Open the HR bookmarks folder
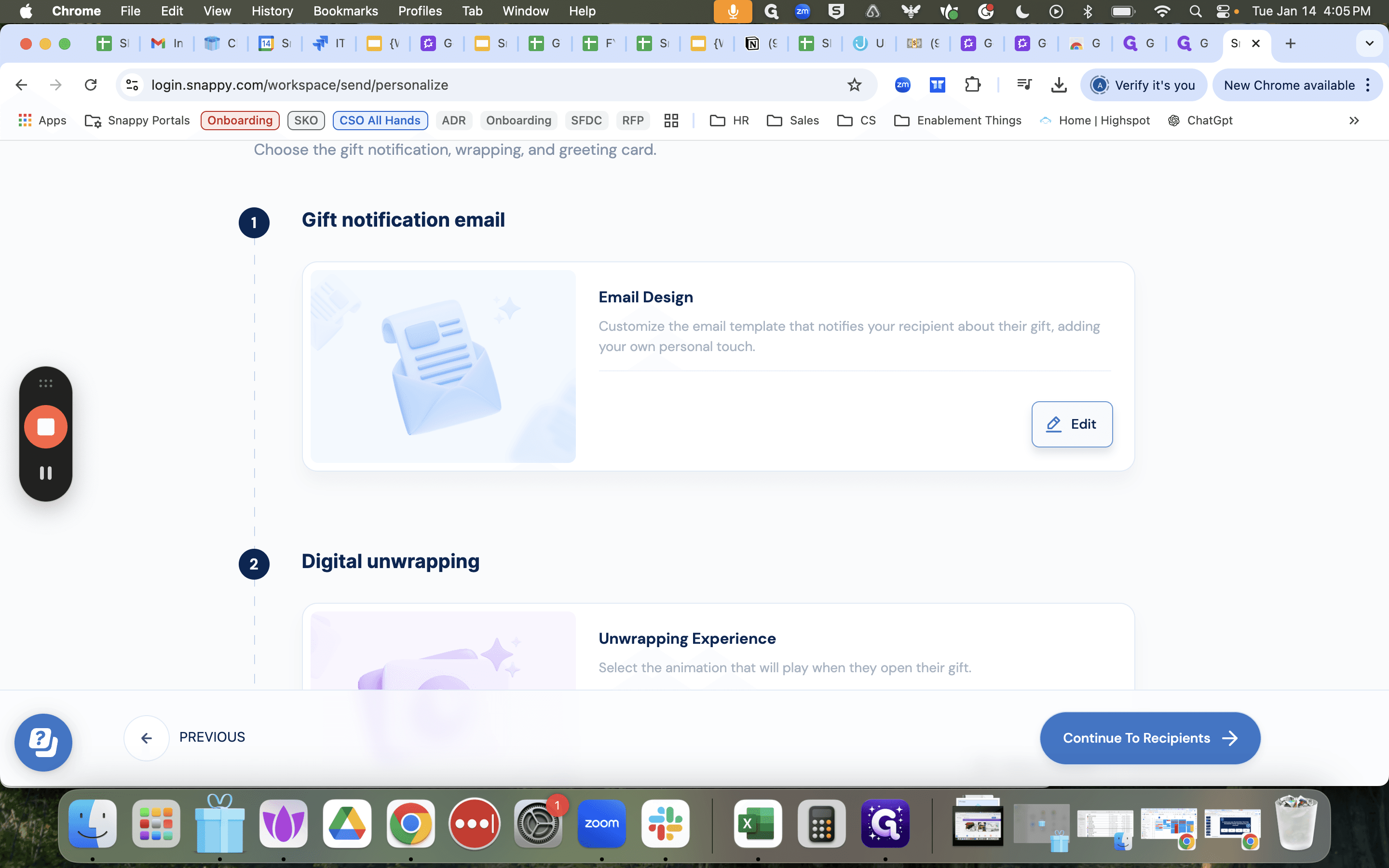This screenshot has height=868, width=1389. (x=730, y=121)
